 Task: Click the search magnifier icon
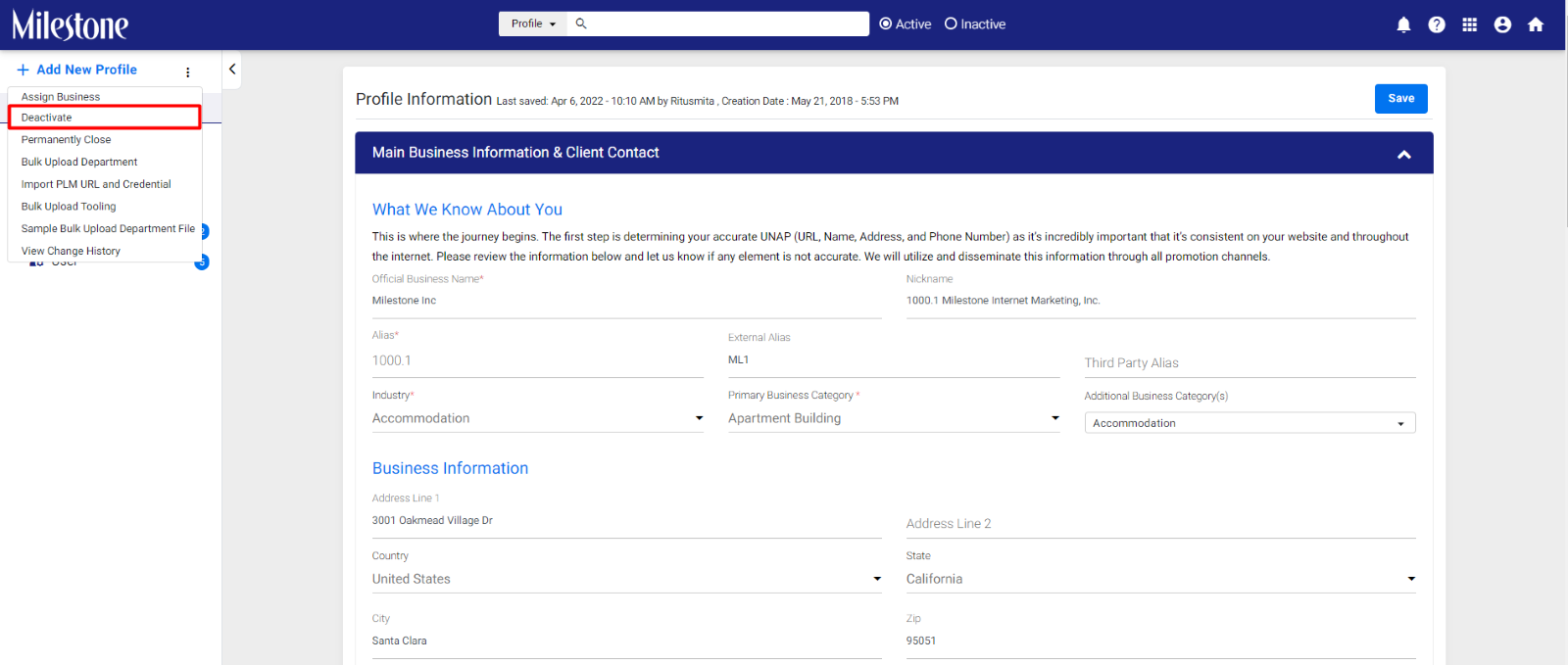[x=581, y=24]
